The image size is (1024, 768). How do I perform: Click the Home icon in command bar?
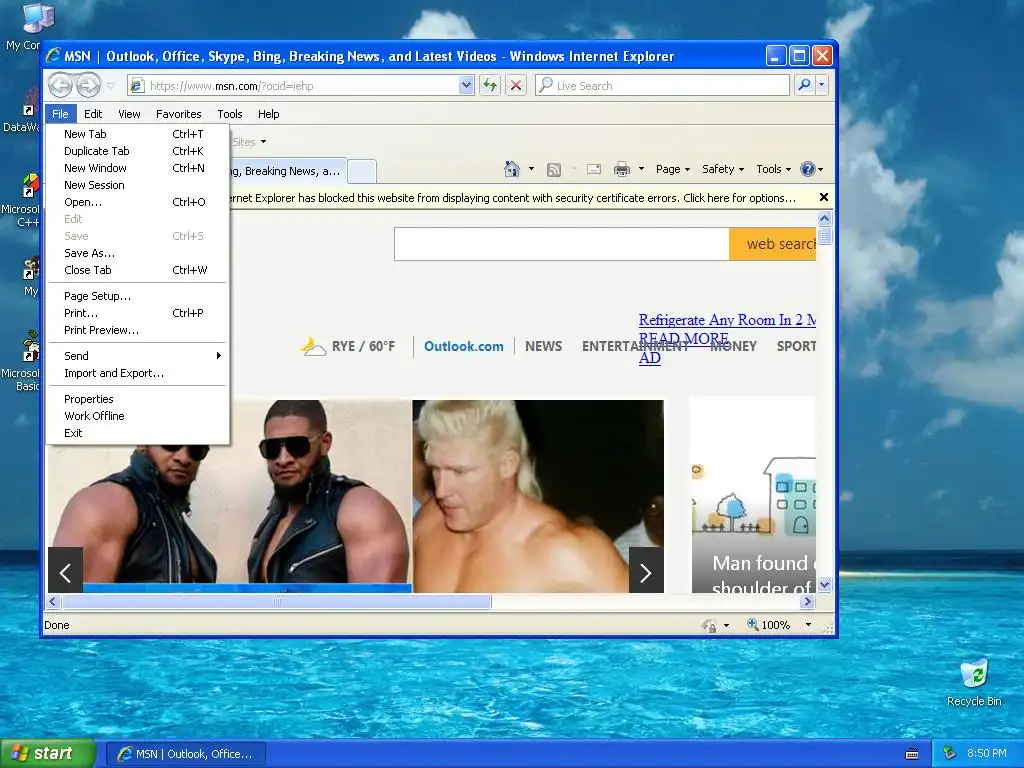coord(511,169)
